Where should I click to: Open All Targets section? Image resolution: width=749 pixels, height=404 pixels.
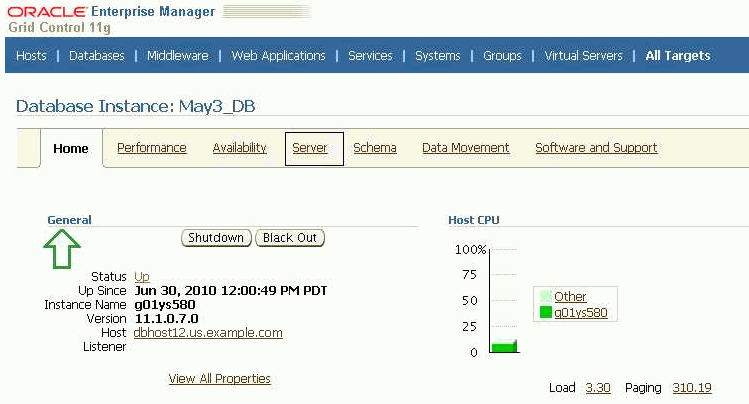pos(678,56)
